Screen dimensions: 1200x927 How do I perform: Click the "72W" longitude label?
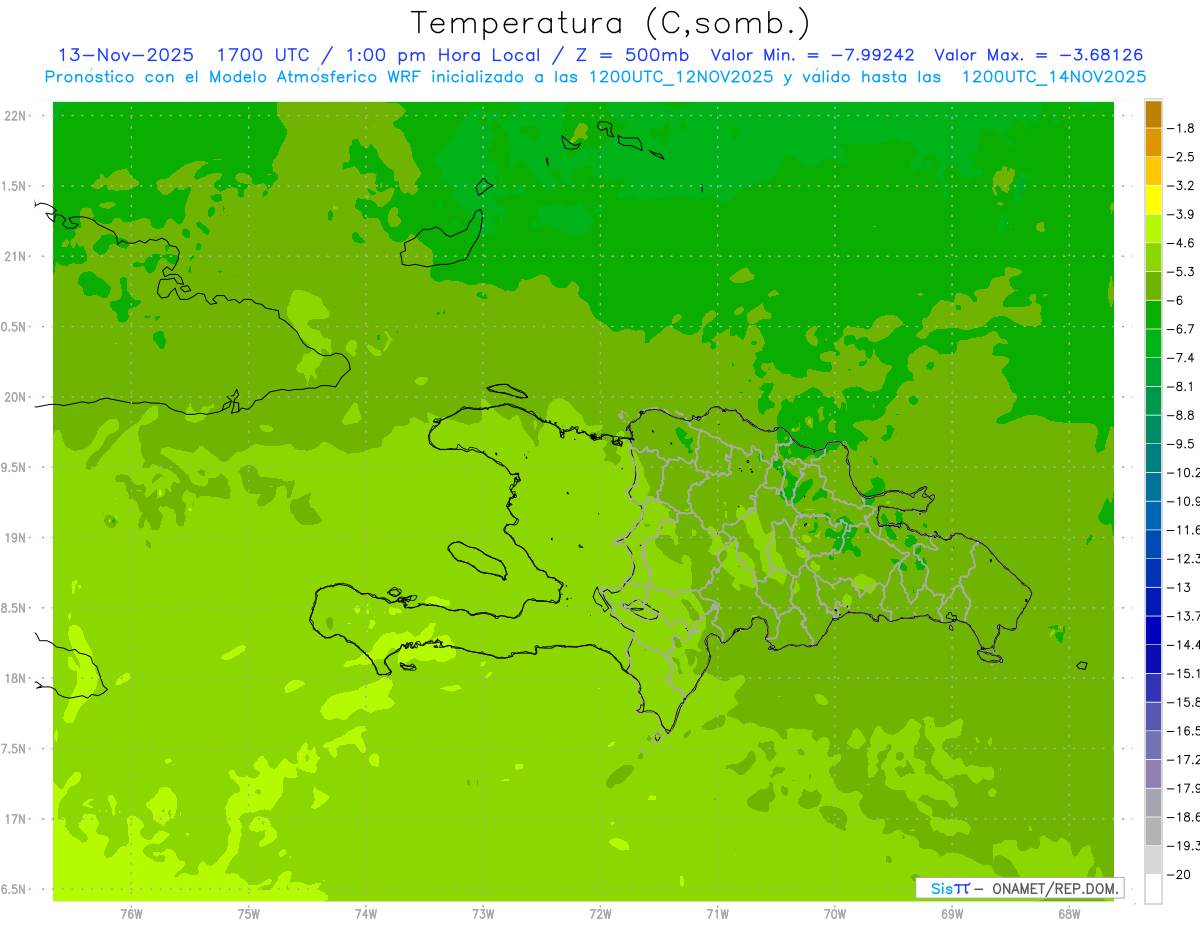click(600, 914)
